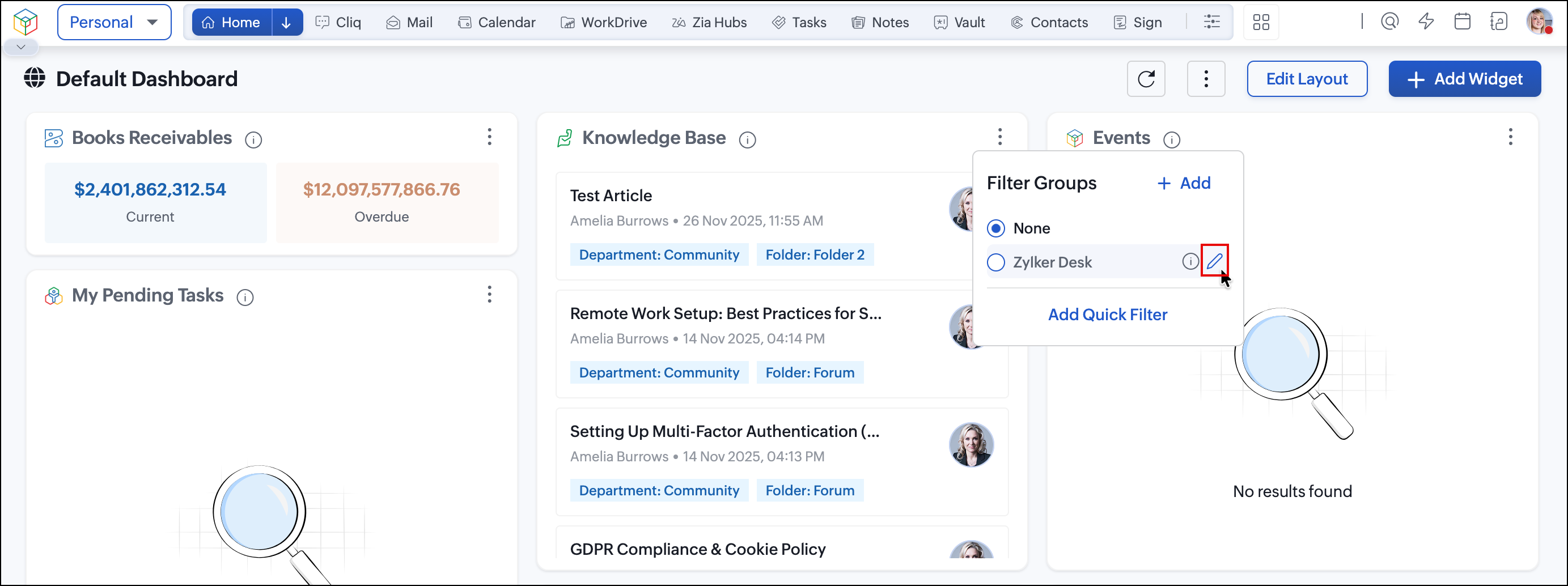Open the tab customization sliders icon
This screenshot has height=586, width=1568.
(1212, 22)
